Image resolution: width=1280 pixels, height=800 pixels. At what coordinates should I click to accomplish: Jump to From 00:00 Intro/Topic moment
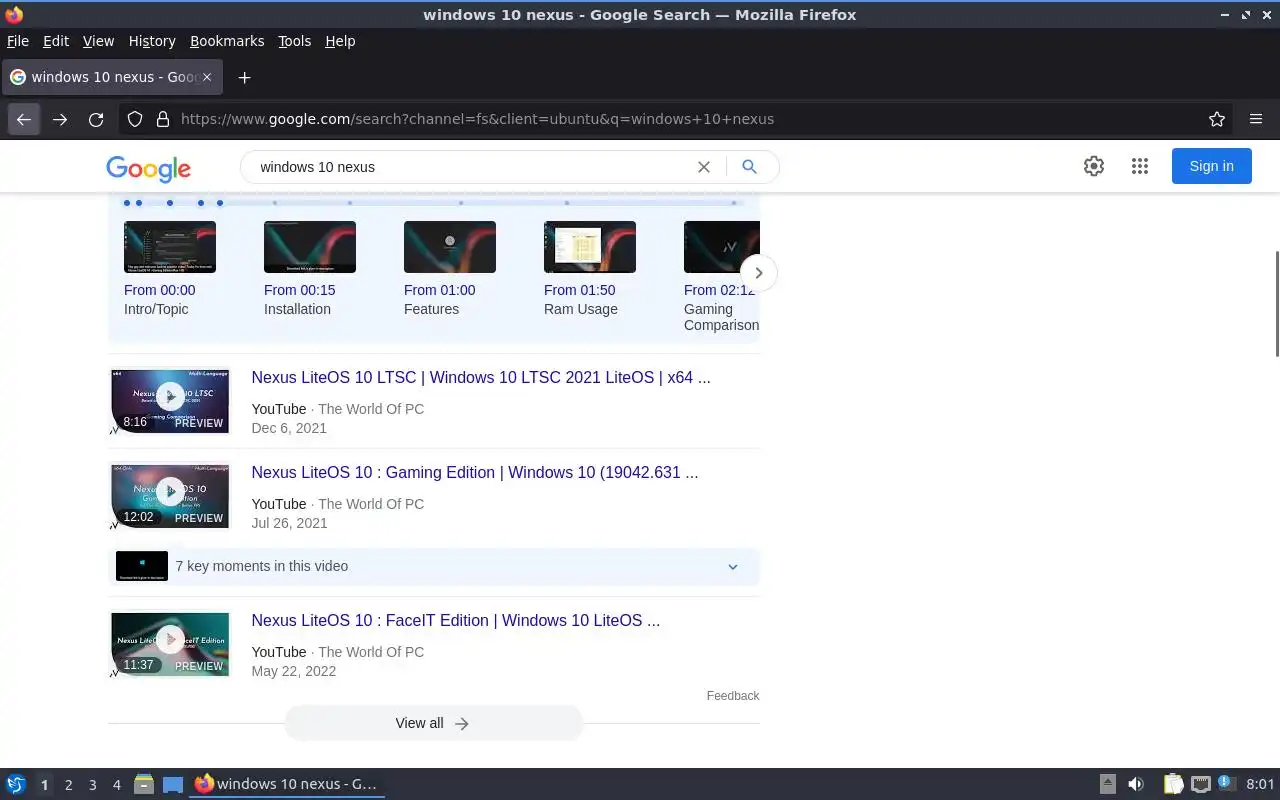(x=160, y=299)
